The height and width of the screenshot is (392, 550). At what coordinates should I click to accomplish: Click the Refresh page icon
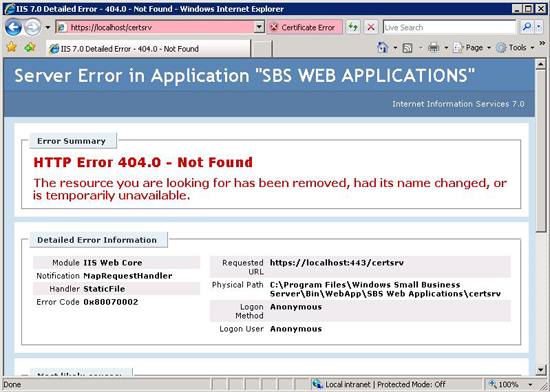pos(353,27)
